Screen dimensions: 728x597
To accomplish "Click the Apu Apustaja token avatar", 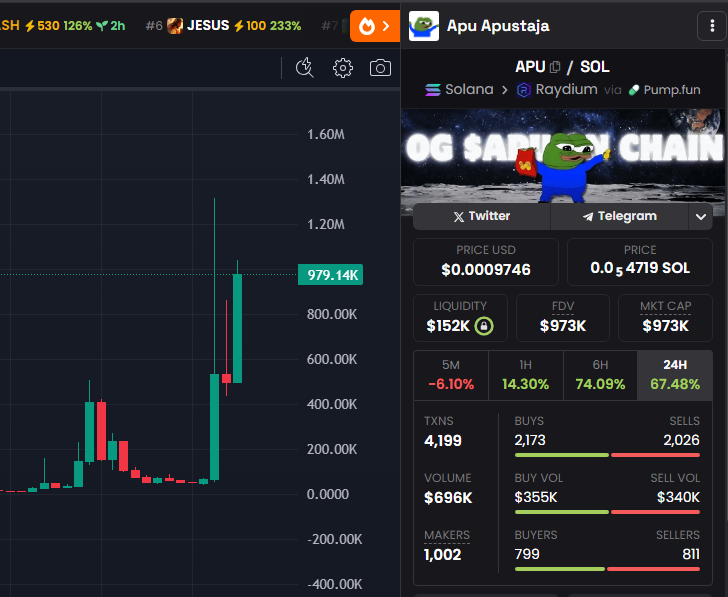I will pos(424,26).
